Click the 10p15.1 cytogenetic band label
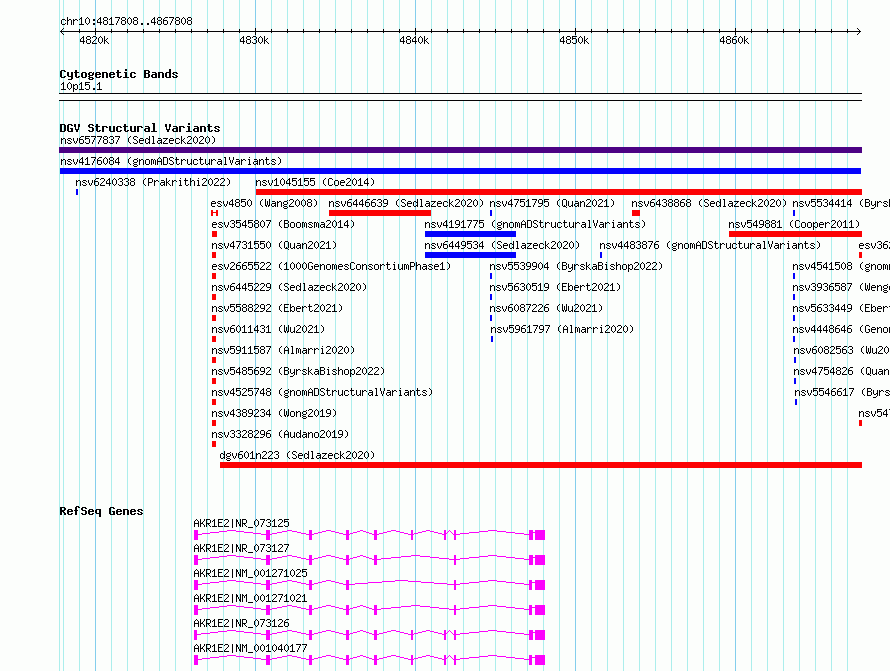 point(81,86)
